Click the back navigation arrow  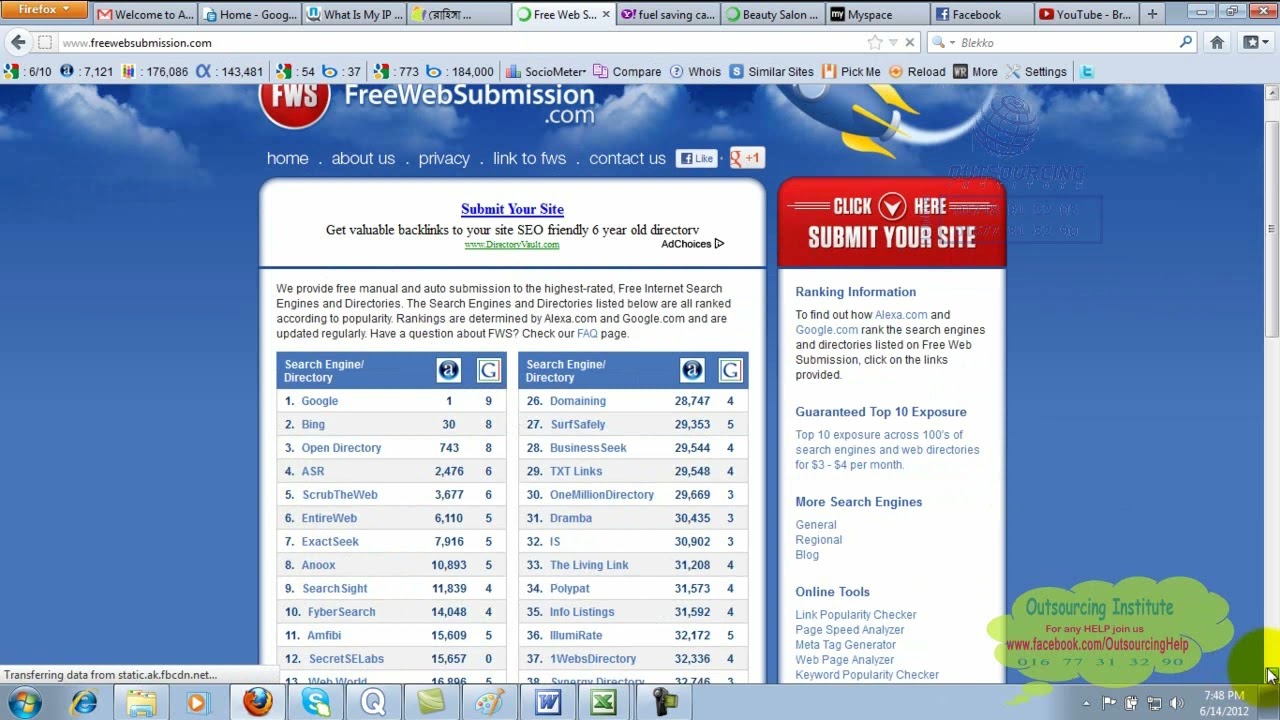18,42
